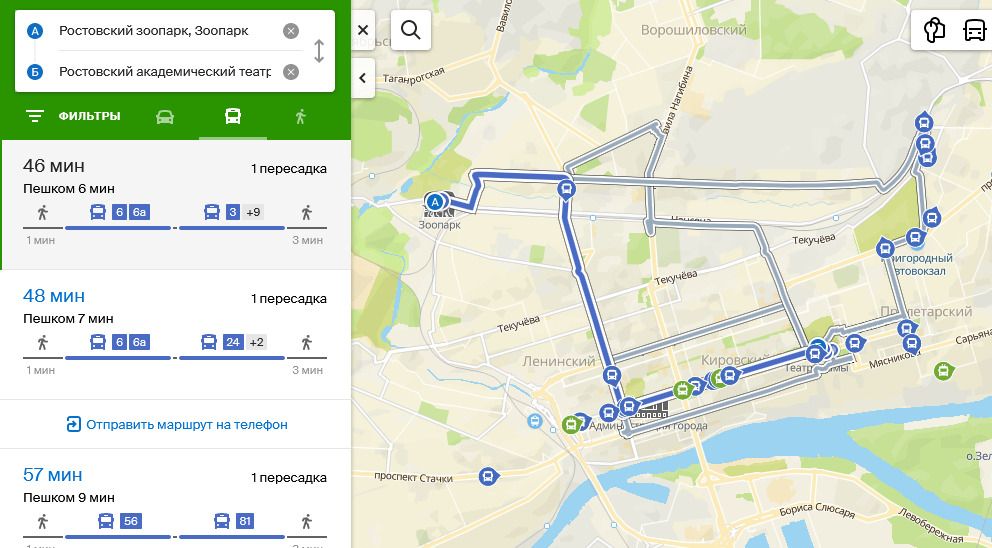
Task: Swap start and destination points
Action: (319, 51)
